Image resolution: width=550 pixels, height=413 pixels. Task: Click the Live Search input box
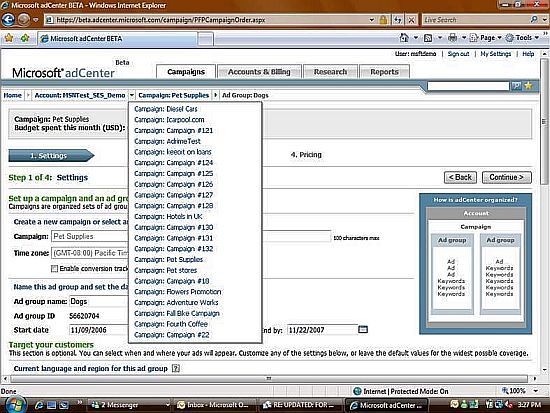(x=475, y=20)
